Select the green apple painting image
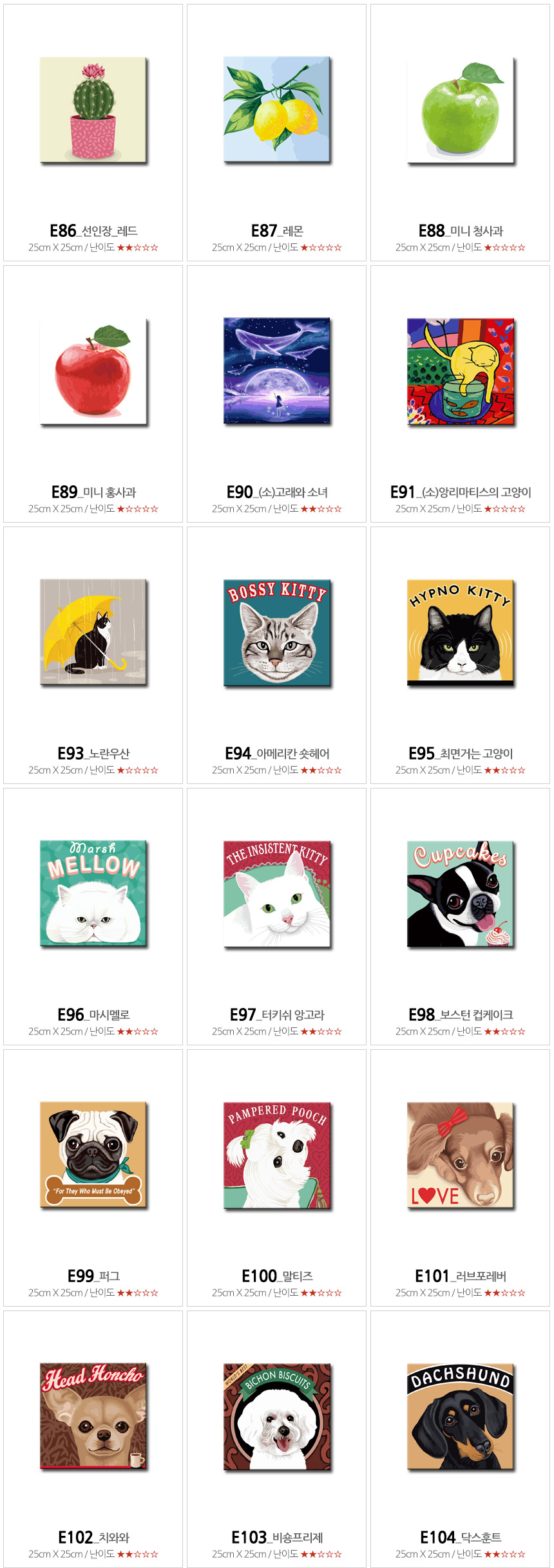This screenshot has height=1568, width=554. [x=461, y=110]
